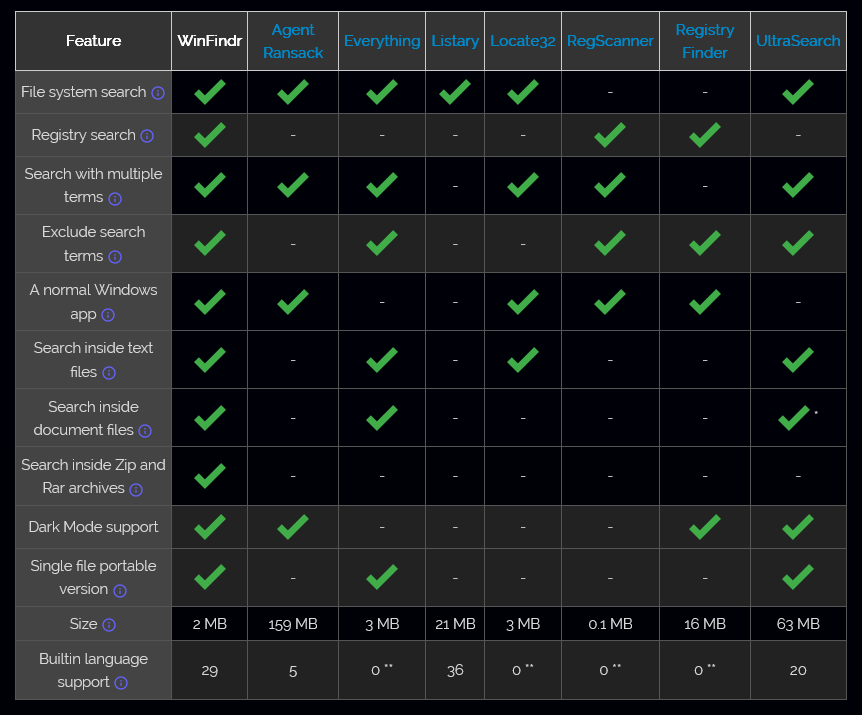Select the Registry search label

(84, 135)
